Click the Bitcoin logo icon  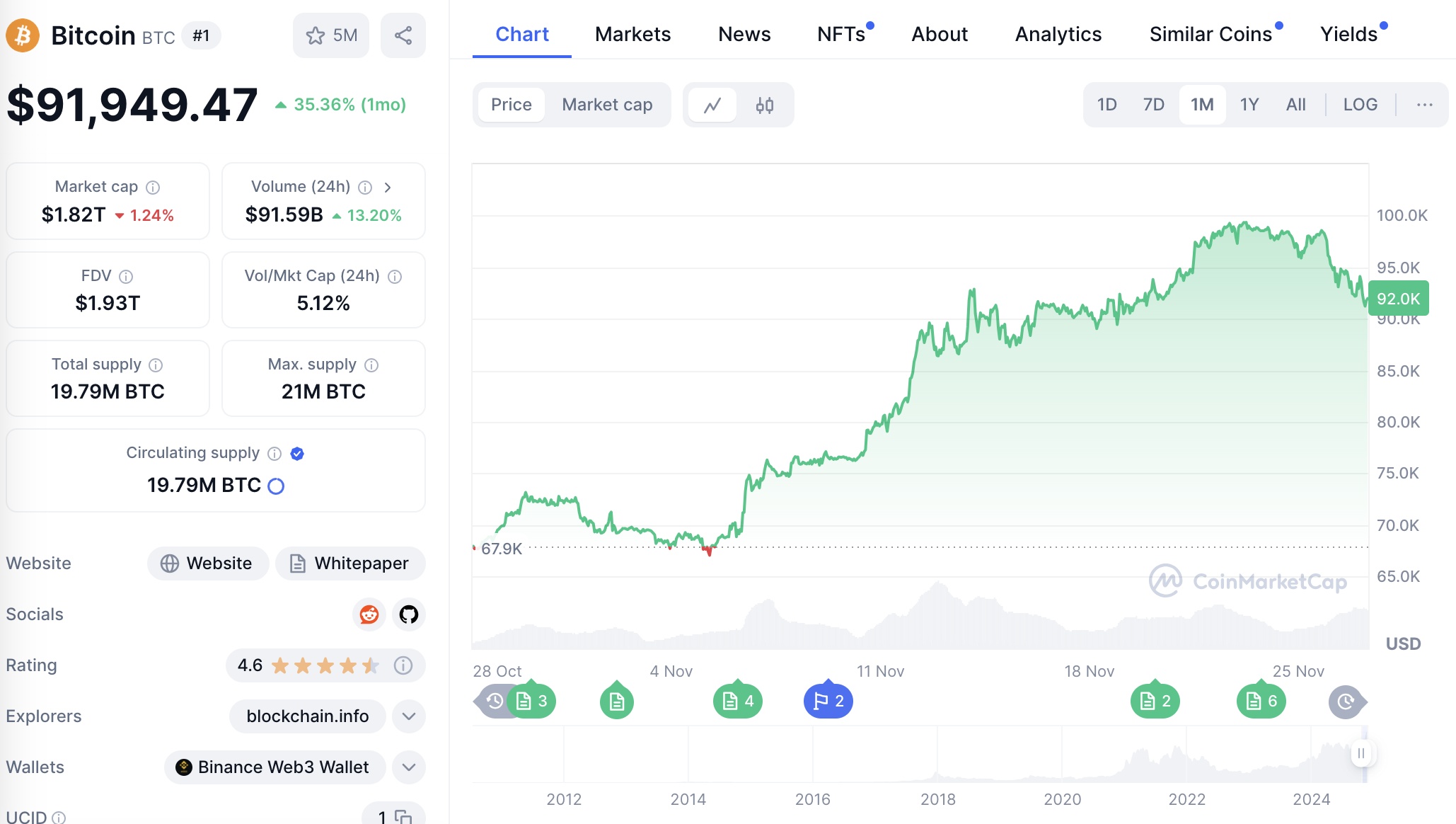tap(23, 35)
